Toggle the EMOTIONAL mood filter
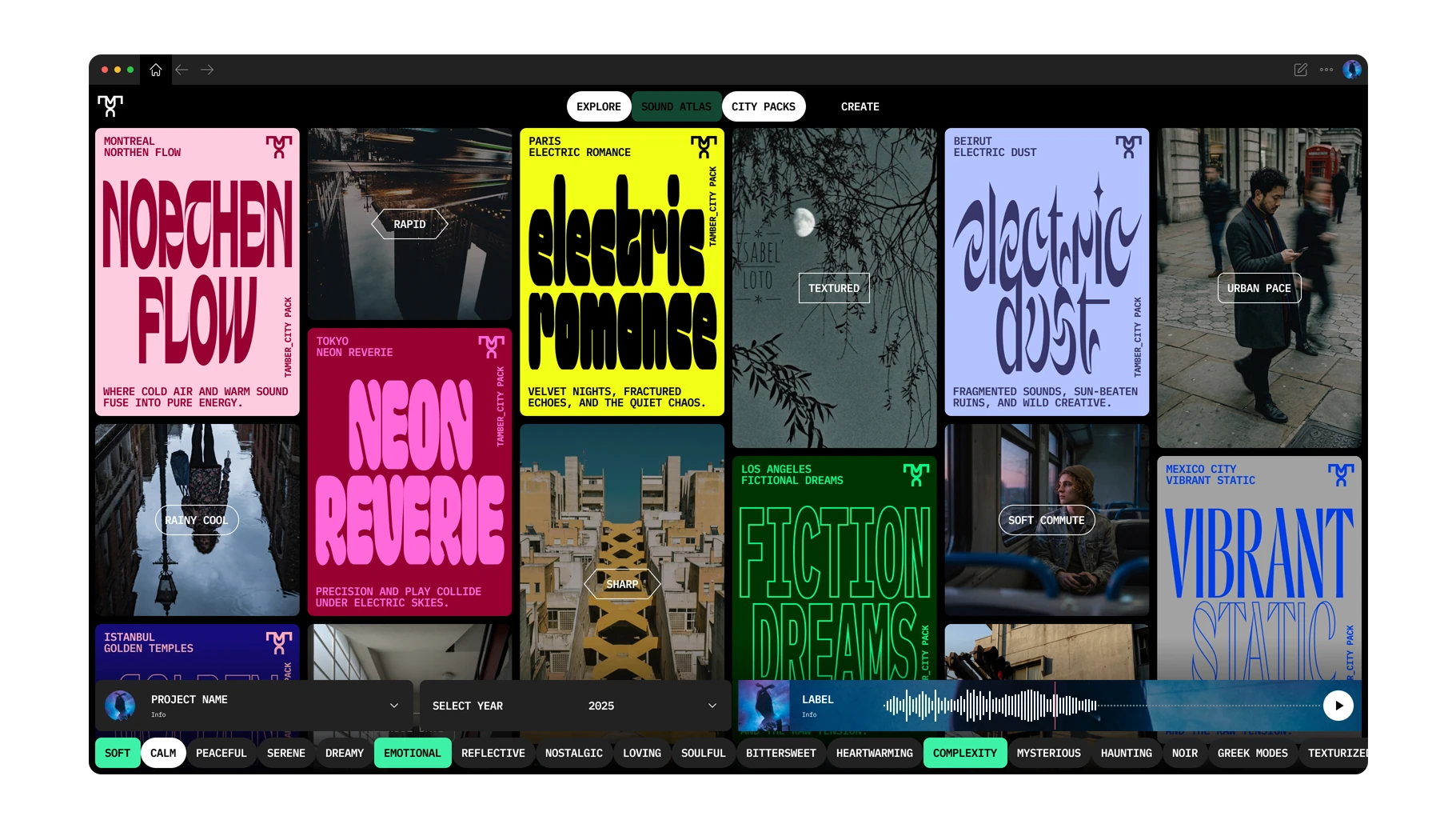 (413, 753)
